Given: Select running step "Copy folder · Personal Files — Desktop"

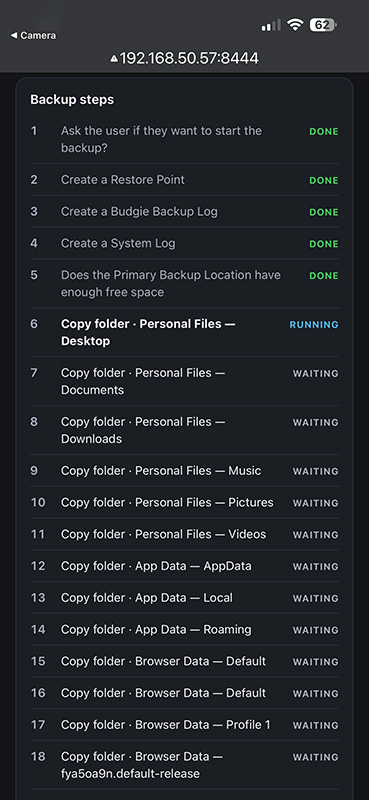Looking at the screenshot, I should pos(148,332).
